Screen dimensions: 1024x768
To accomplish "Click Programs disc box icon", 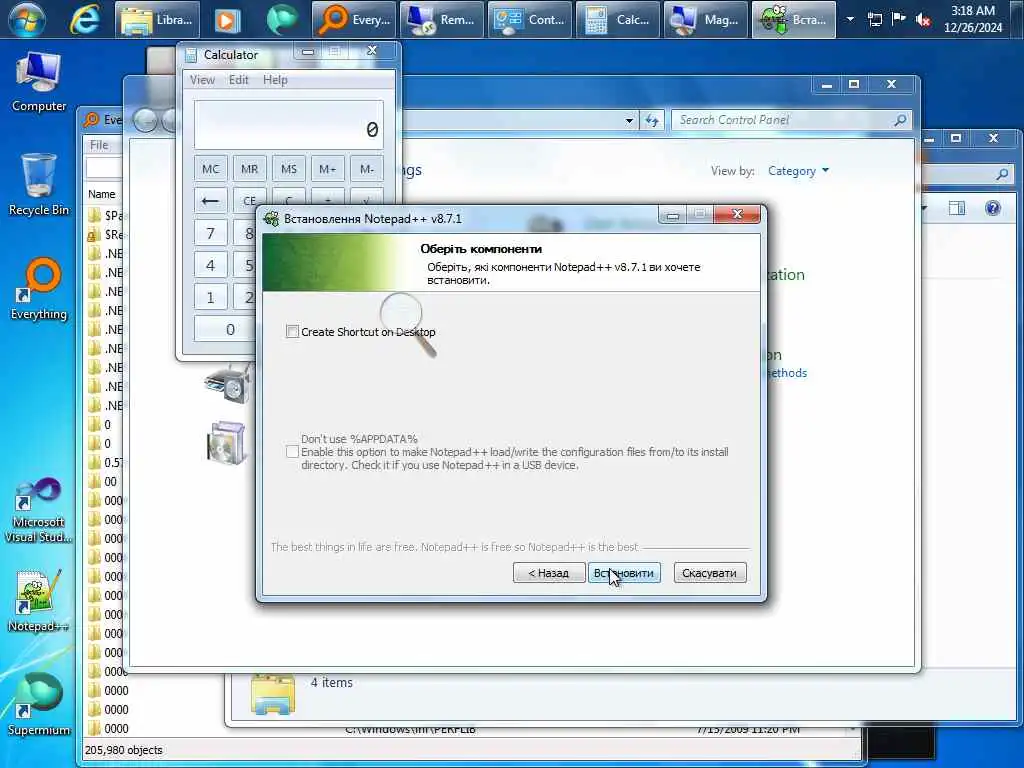I will click(x=226, y=442).
